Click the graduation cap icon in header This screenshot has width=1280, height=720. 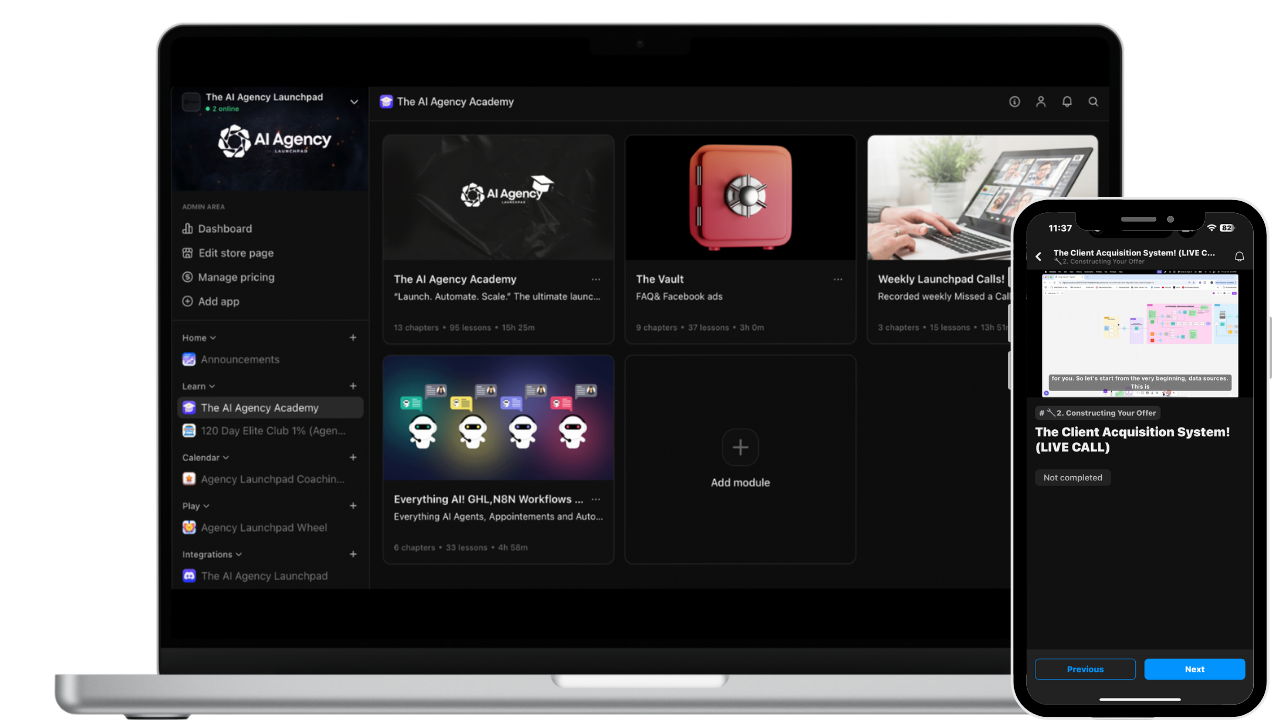tap(386, 102)
